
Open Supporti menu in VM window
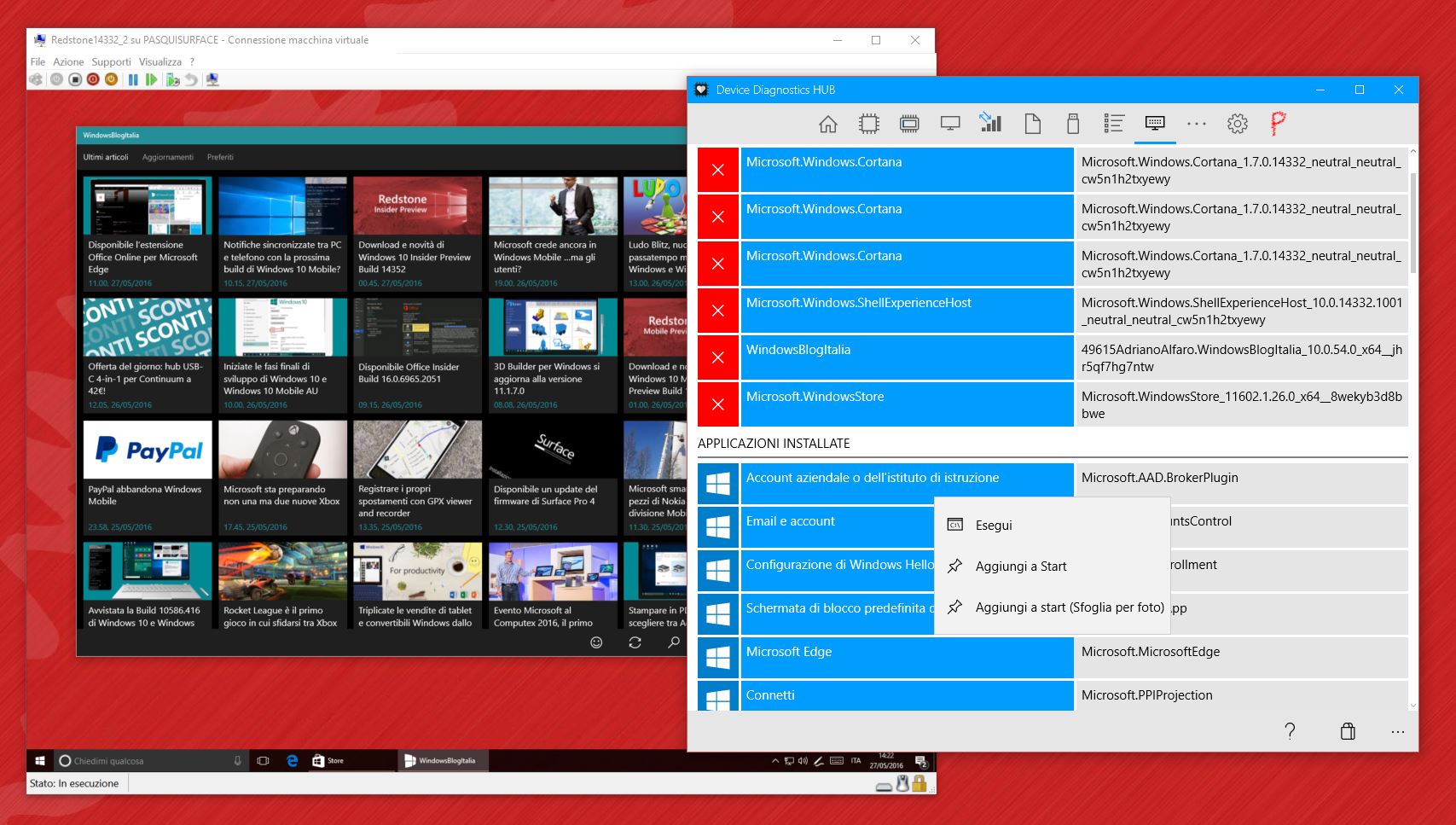coord(111,61)
